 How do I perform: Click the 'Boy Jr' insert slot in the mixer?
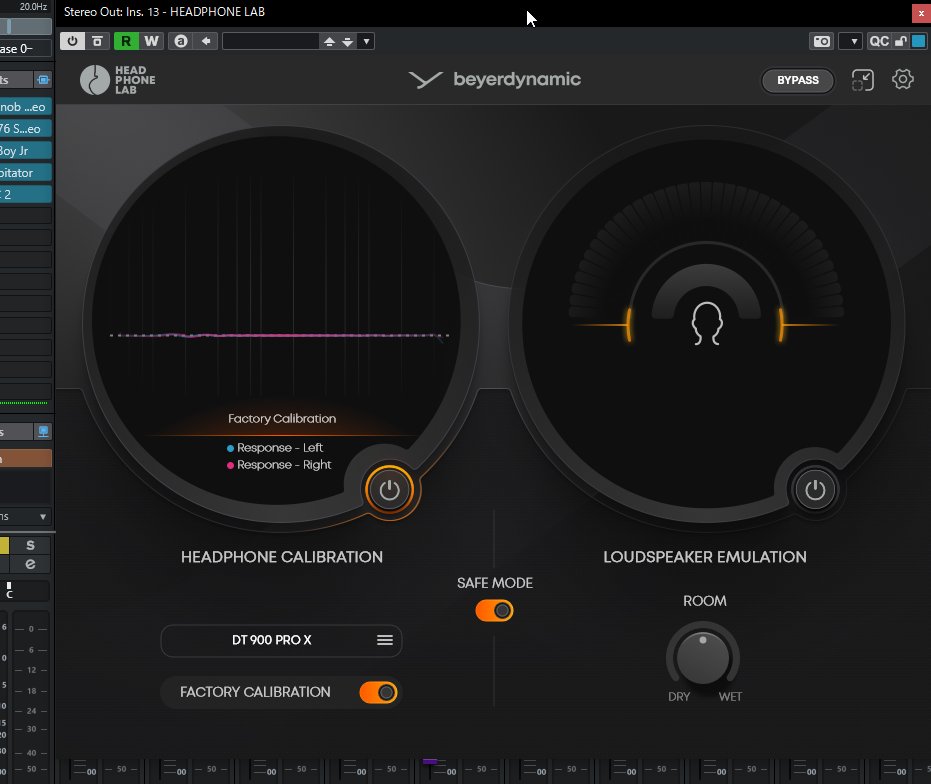tap(26, 151)
